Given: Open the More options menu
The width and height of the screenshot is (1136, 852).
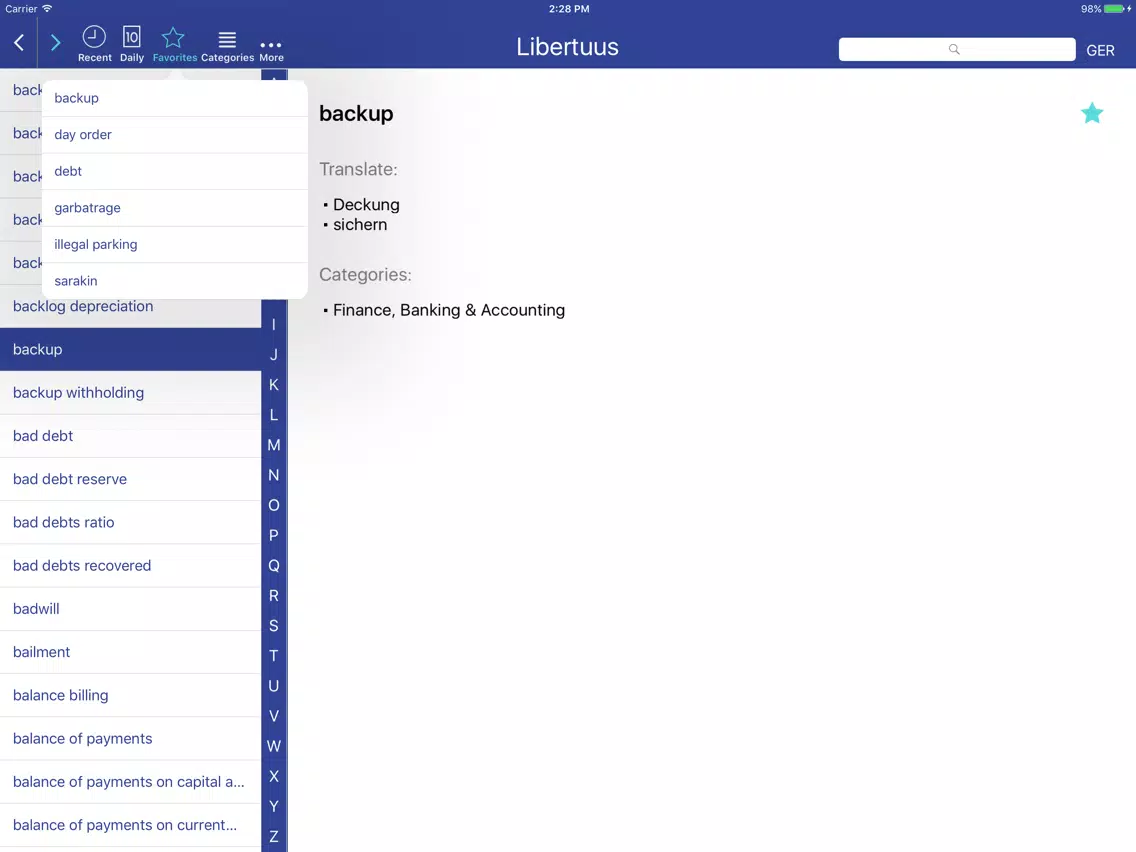Looking at the screenshot, I should click(271, 50).
